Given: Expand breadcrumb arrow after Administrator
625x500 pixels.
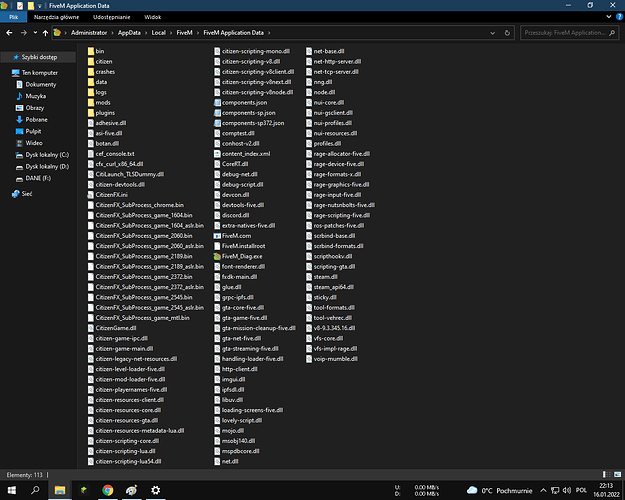Looking at the screenshot, I should [112, 33].
